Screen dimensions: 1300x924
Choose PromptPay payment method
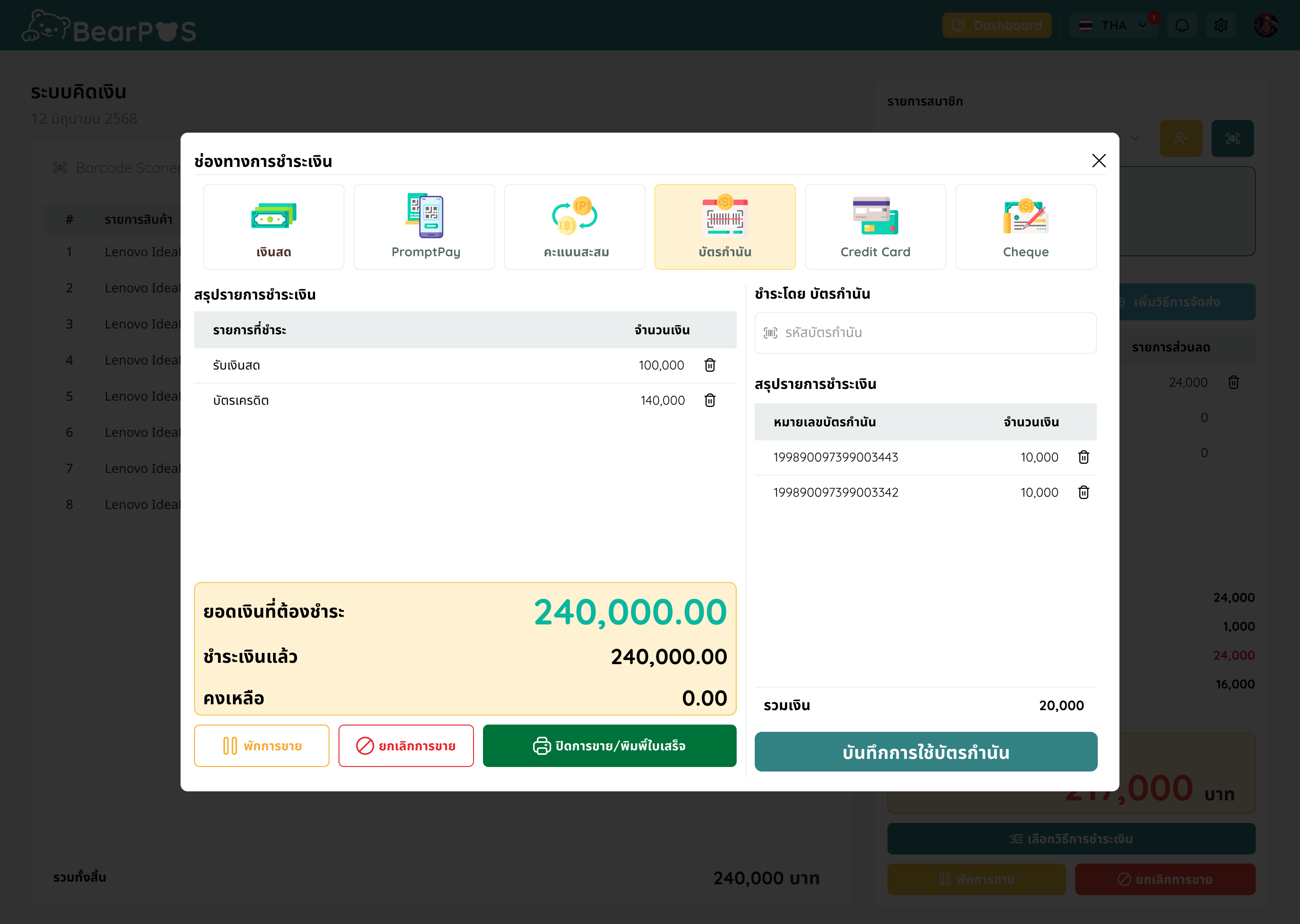(424, 226)
